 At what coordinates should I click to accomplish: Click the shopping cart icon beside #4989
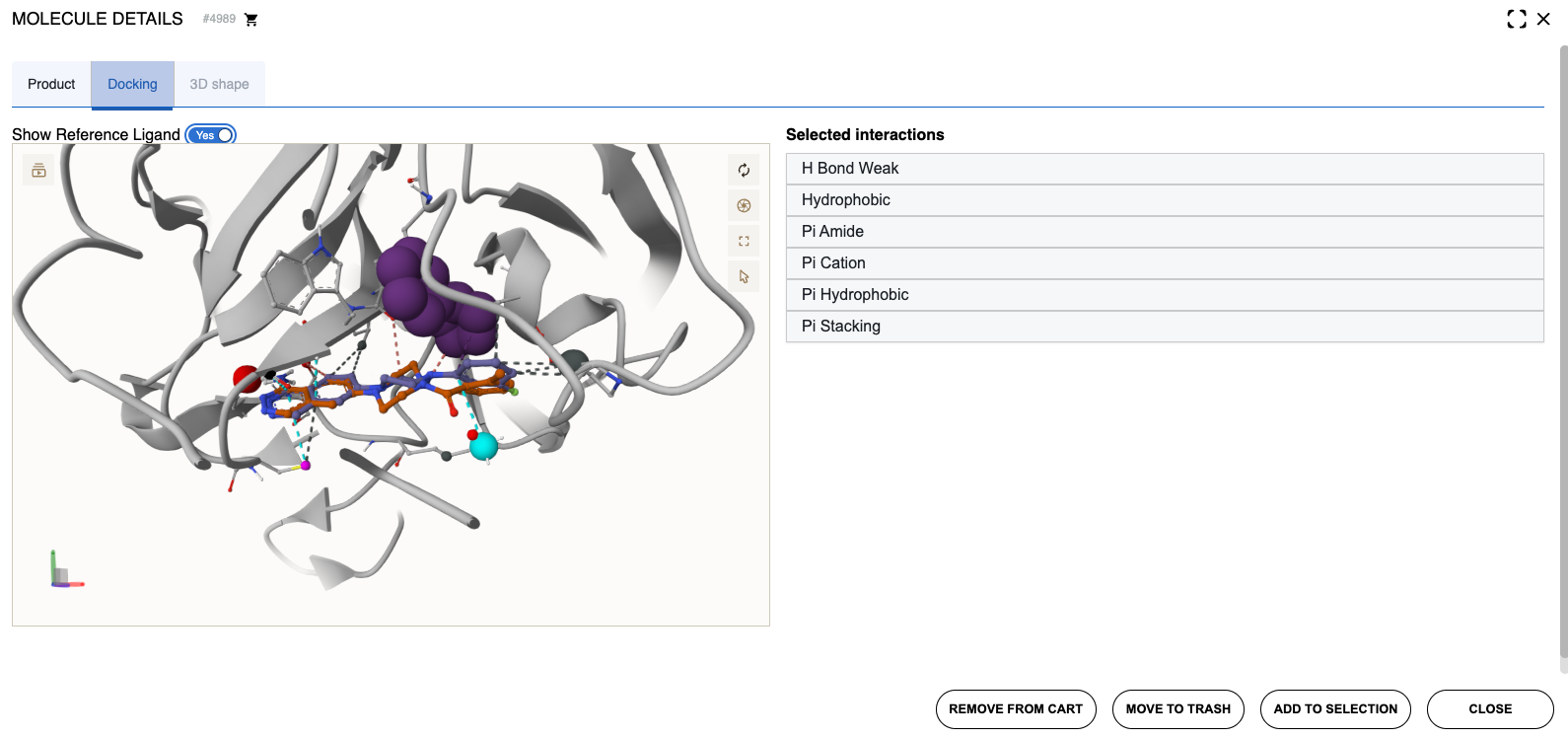coord(251,20)
